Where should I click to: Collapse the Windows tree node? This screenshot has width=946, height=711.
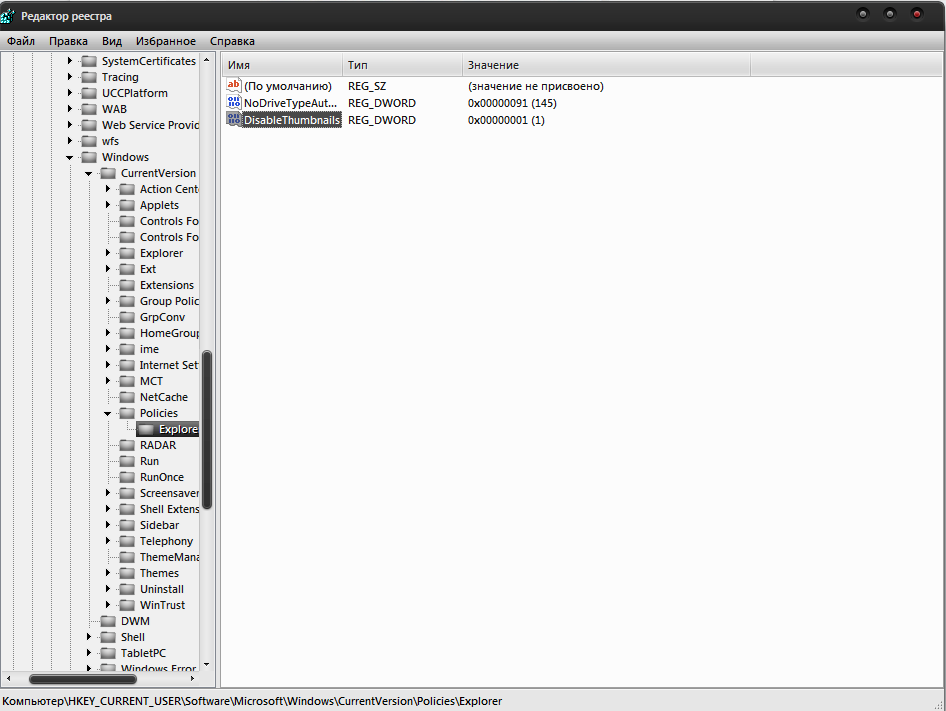coord(70,157)
